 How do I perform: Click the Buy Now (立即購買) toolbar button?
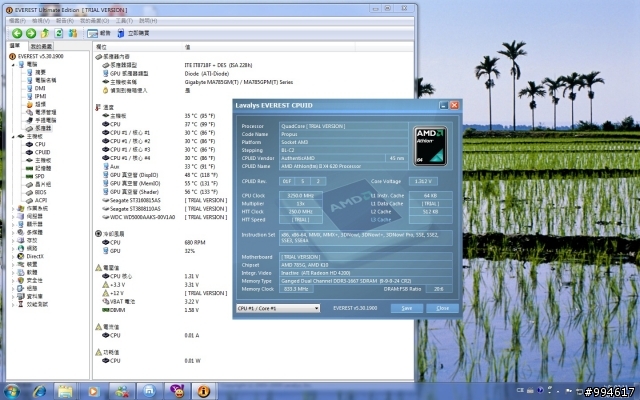[133, 33]
